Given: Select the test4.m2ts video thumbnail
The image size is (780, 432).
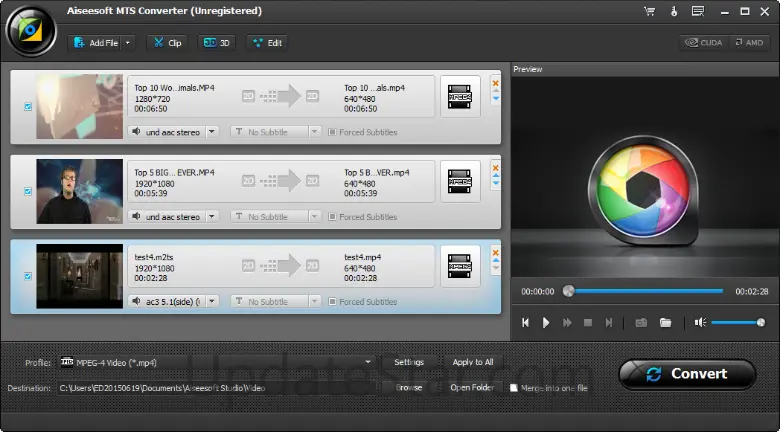Looking at the screenshot, I should (80, 276).
